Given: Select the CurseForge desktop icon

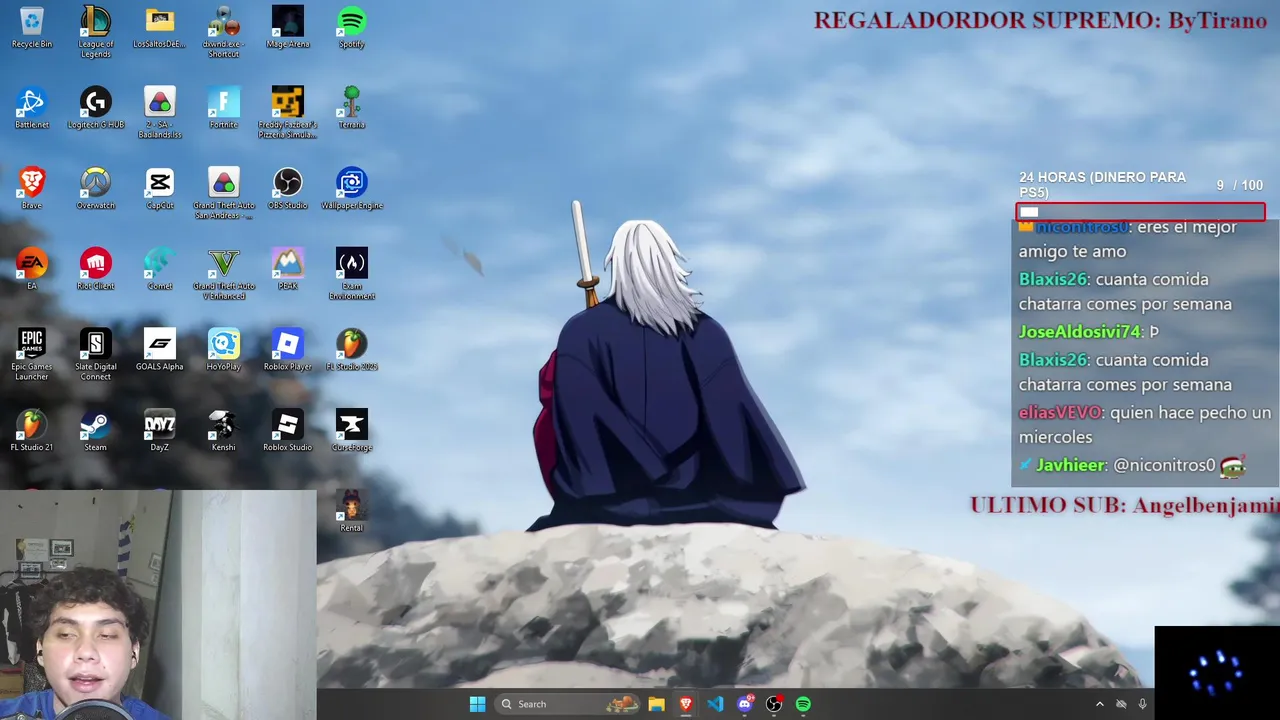Looking at the screenshot, I should pos(352,431).
